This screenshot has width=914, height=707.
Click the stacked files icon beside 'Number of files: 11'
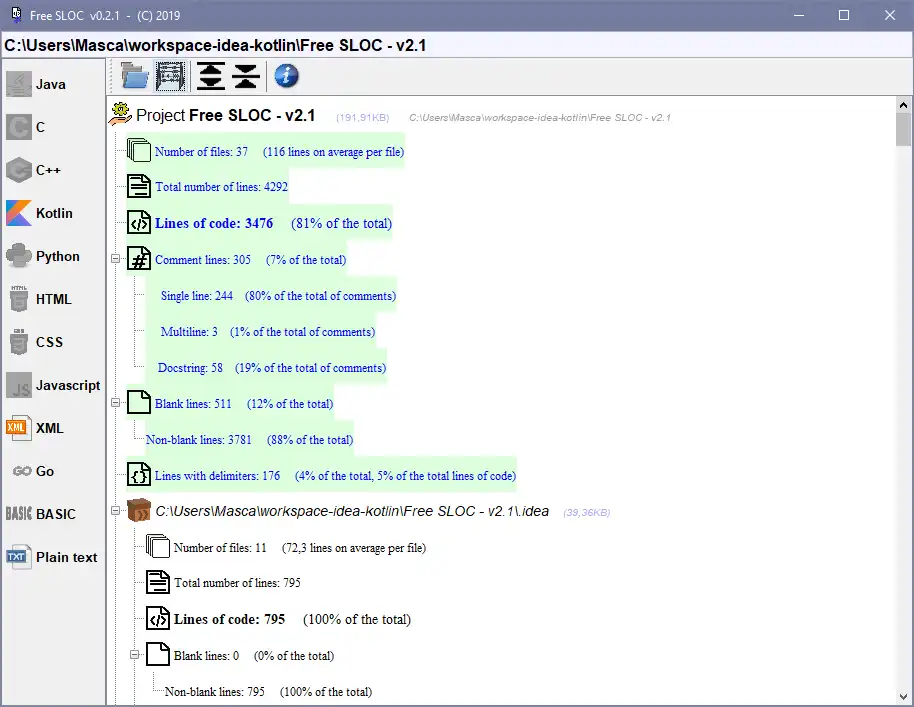pyautogui.click(x=158, y=547)
